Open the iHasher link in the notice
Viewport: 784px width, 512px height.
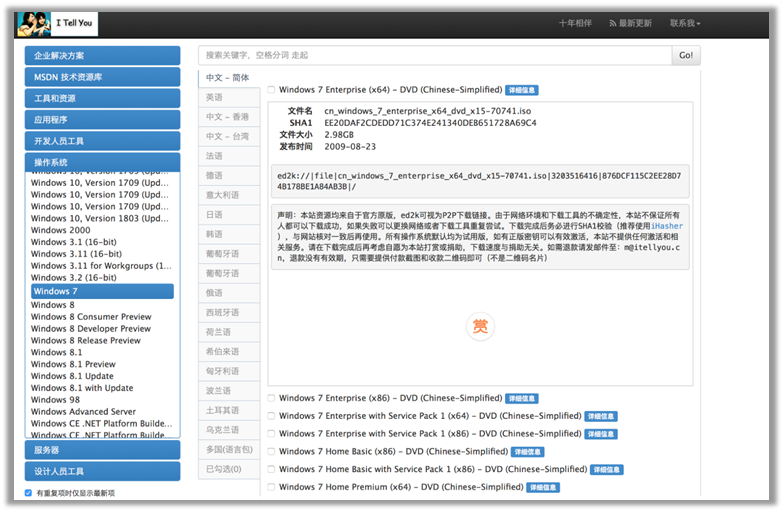(666, 226)
